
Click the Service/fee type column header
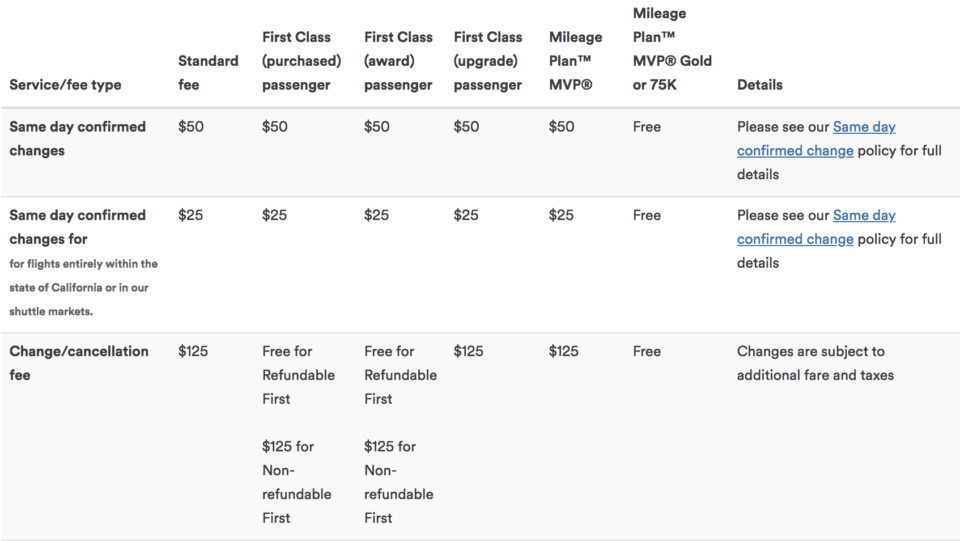[65, 85]
